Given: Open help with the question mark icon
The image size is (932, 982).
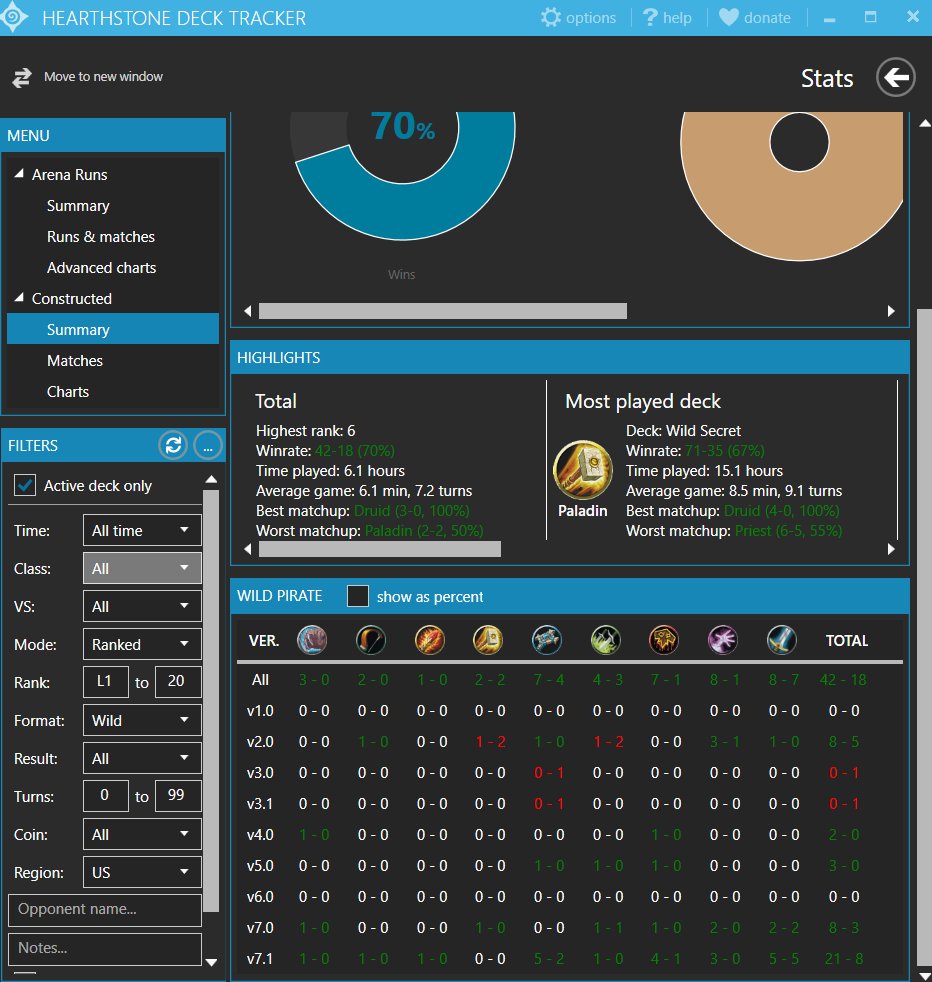Looking at the screenshot, I should tap(650, 17).
